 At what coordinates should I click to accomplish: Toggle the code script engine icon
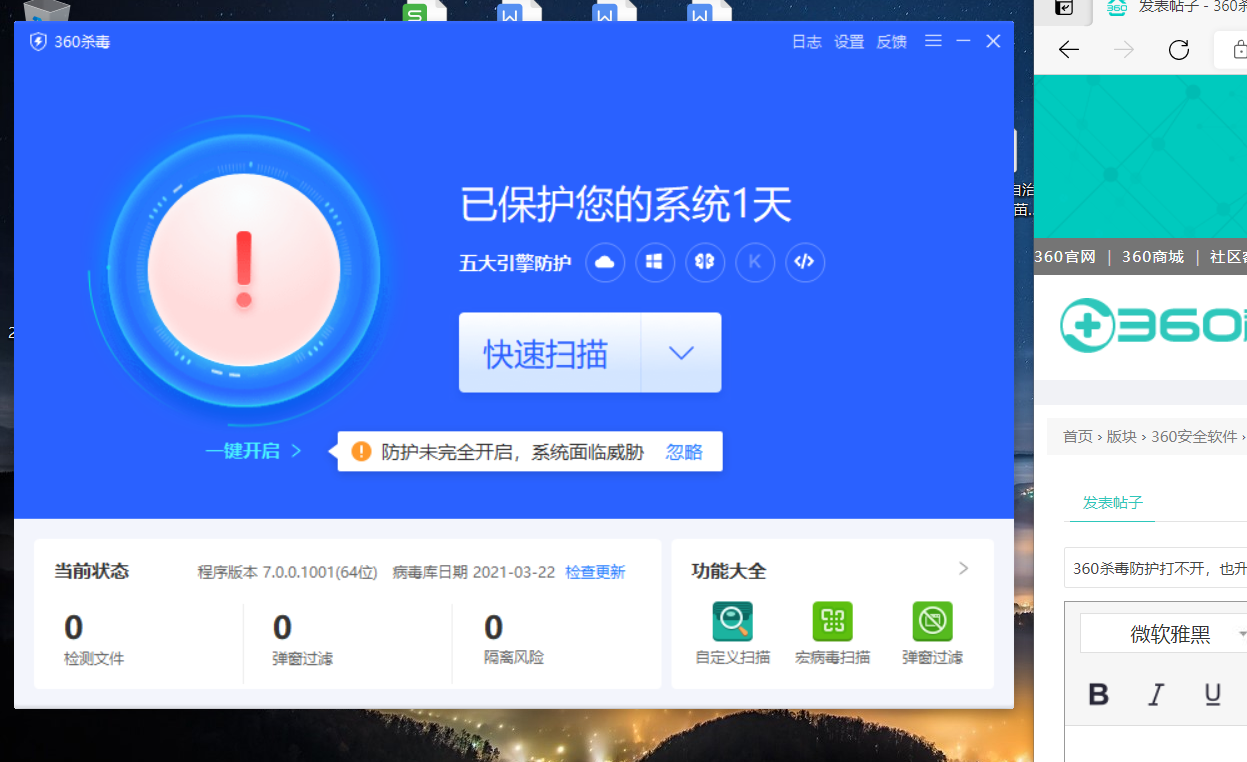[805, 262]
